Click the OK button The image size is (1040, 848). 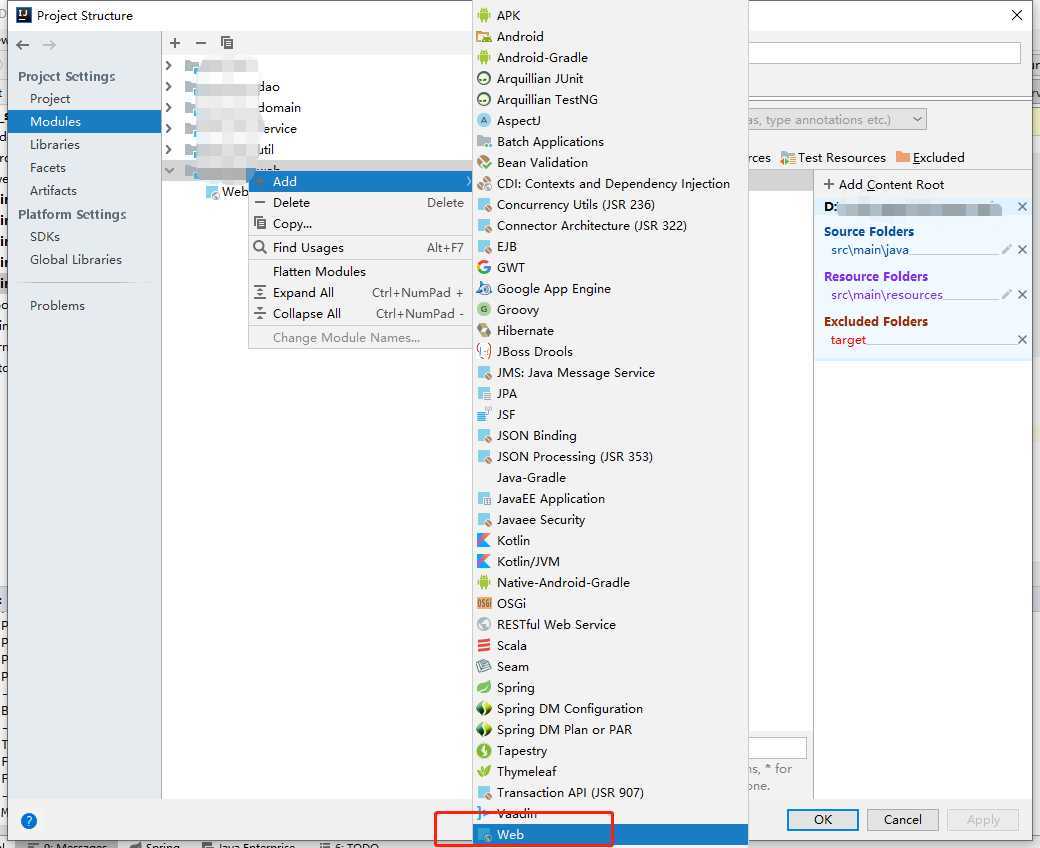(x=822, y=819)
